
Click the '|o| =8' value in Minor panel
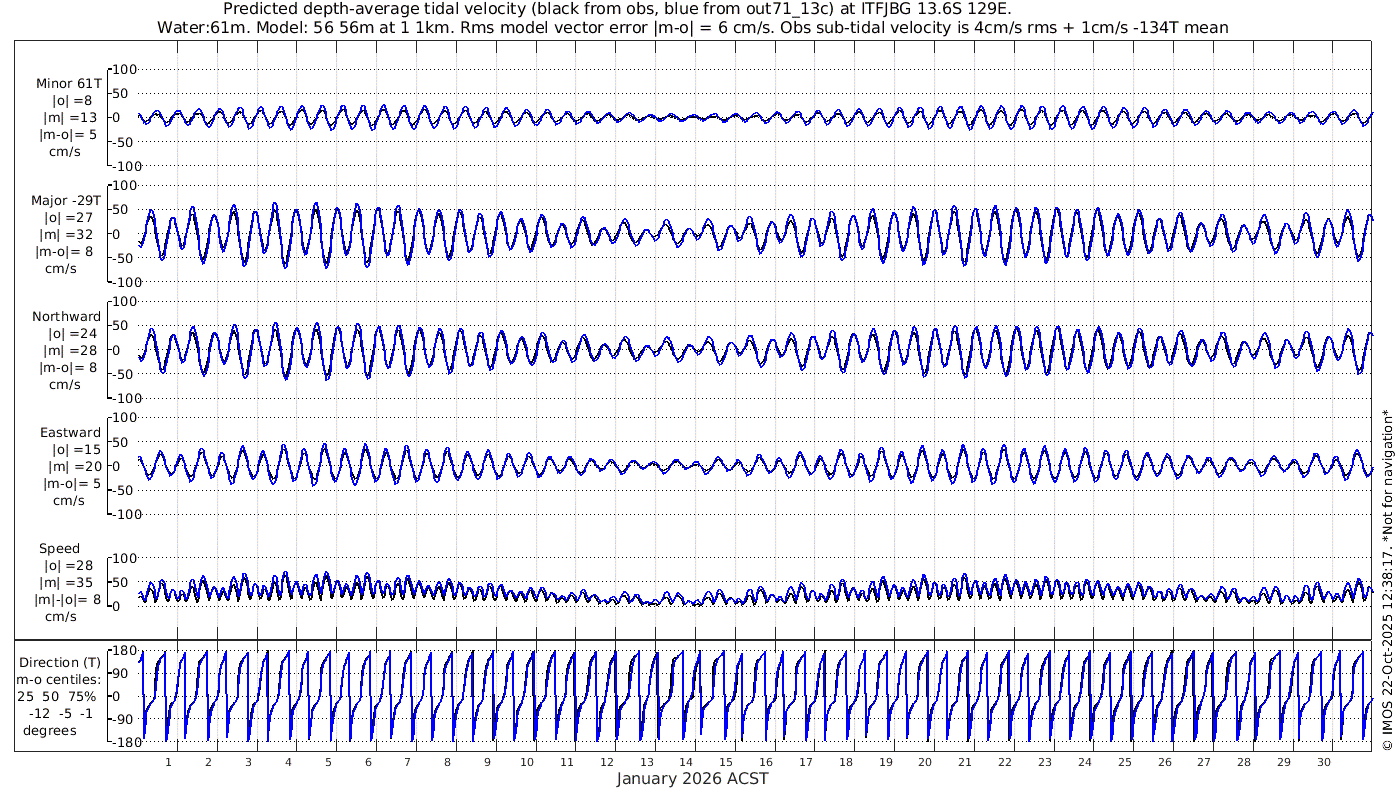pos(72,100)
